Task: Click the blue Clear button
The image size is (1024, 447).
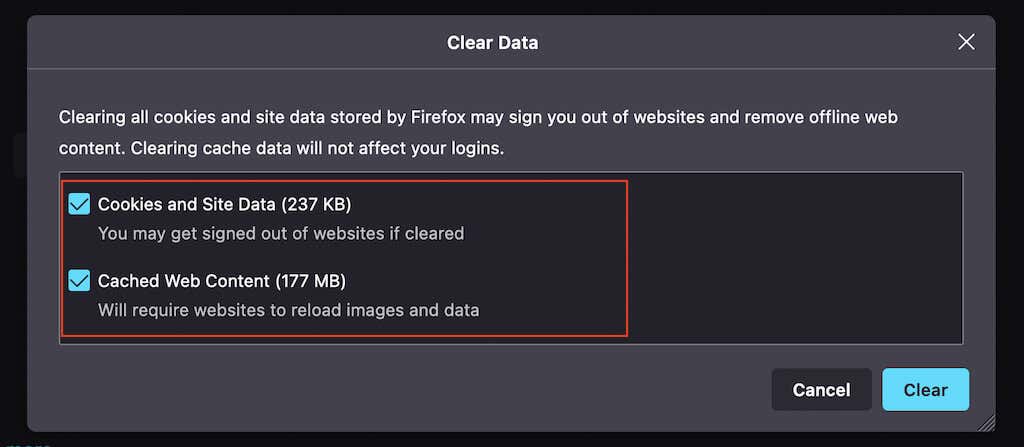Action: [x=925, y=389]
